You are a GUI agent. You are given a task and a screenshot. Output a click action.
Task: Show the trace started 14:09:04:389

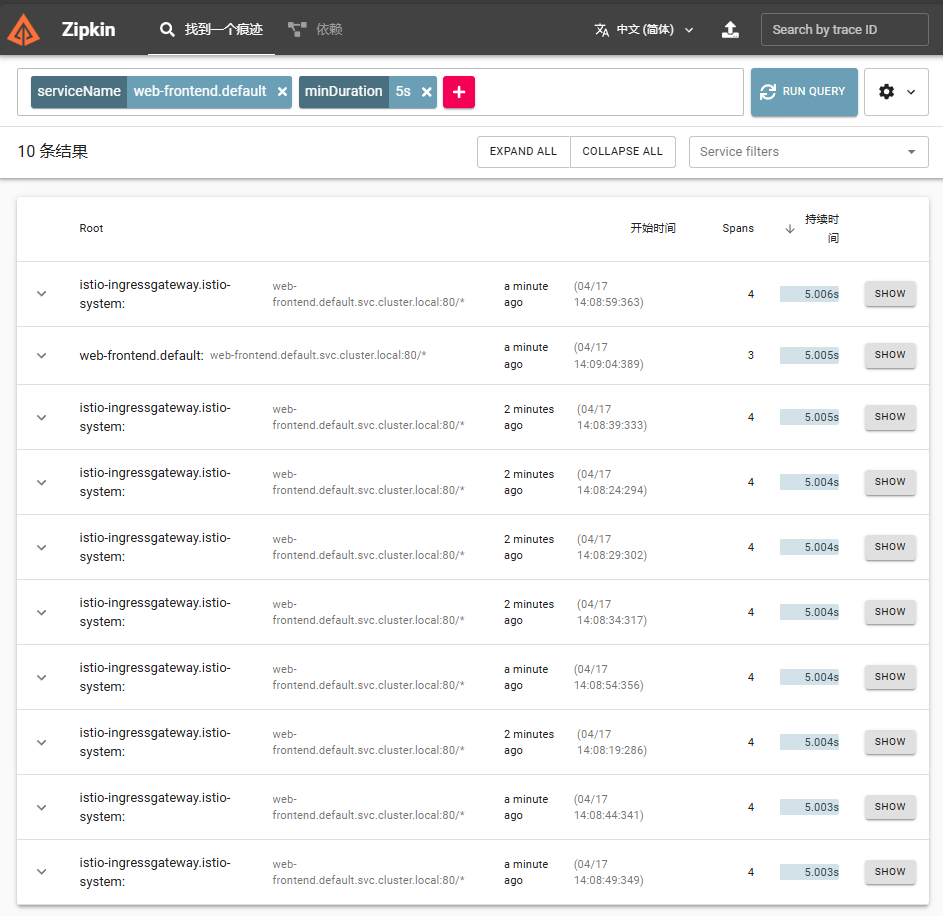coord(890,355)
